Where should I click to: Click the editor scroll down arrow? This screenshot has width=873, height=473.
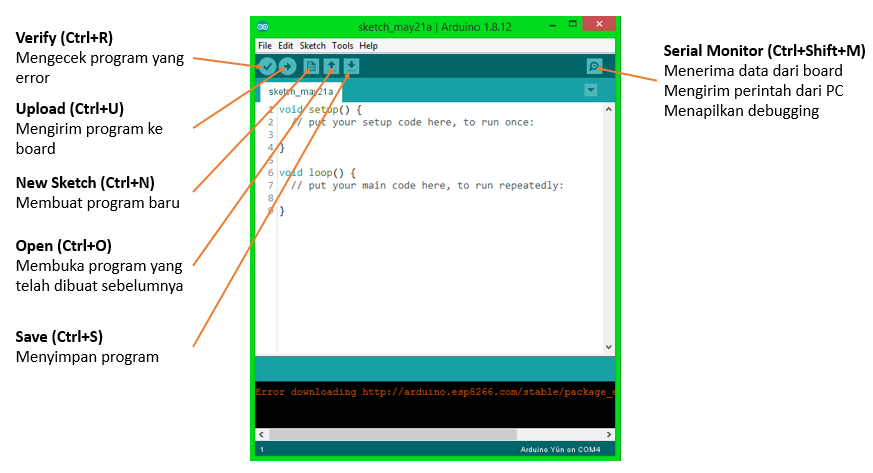click(609, 347)
